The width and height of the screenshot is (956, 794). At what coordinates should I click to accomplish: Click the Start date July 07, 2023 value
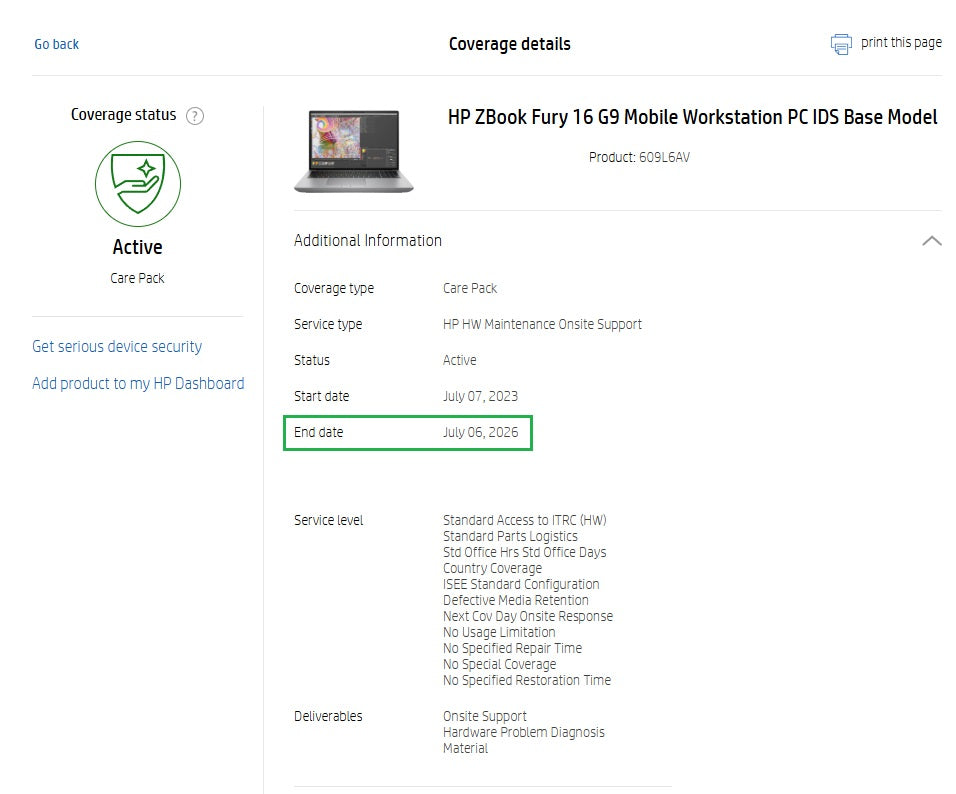click(x=481, y=396)
